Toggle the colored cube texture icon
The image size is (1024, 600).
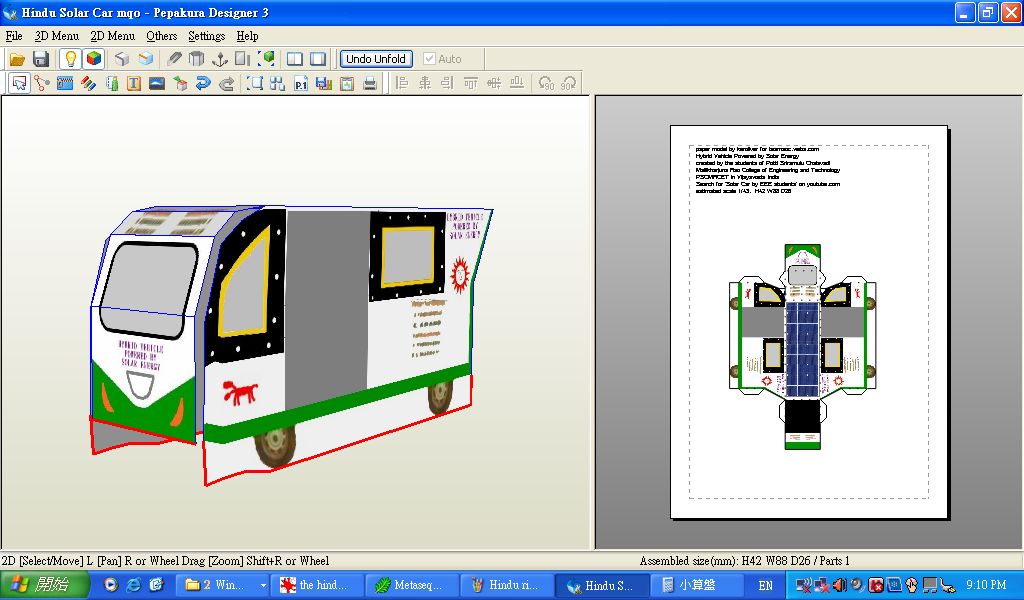[93, 59]
